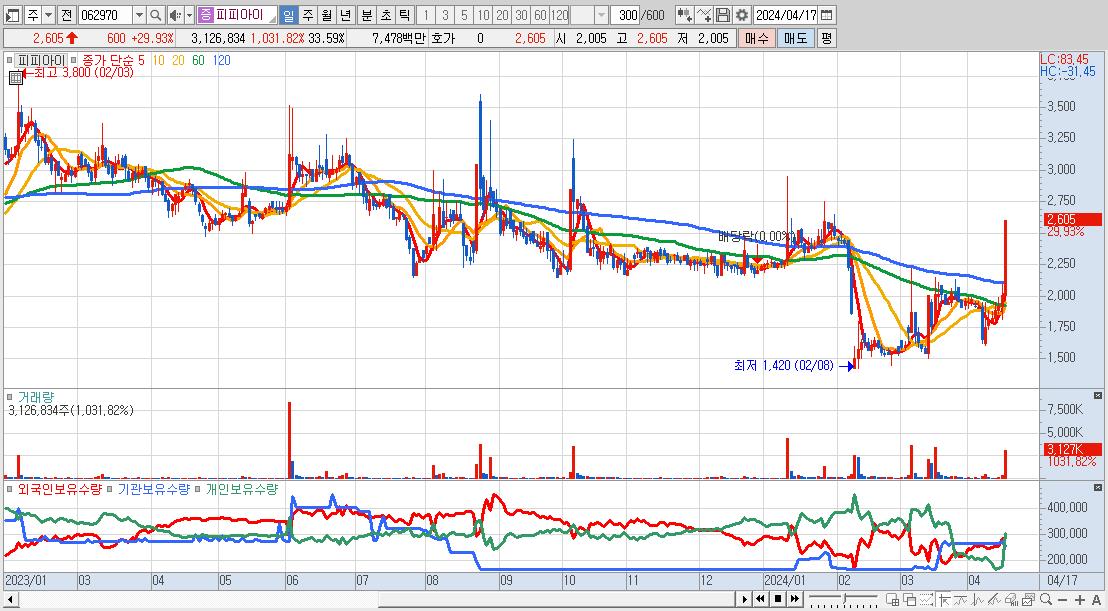This screenshot has height=611, width=1108.
Task: Click the 평 button
Action: [826, 38]
